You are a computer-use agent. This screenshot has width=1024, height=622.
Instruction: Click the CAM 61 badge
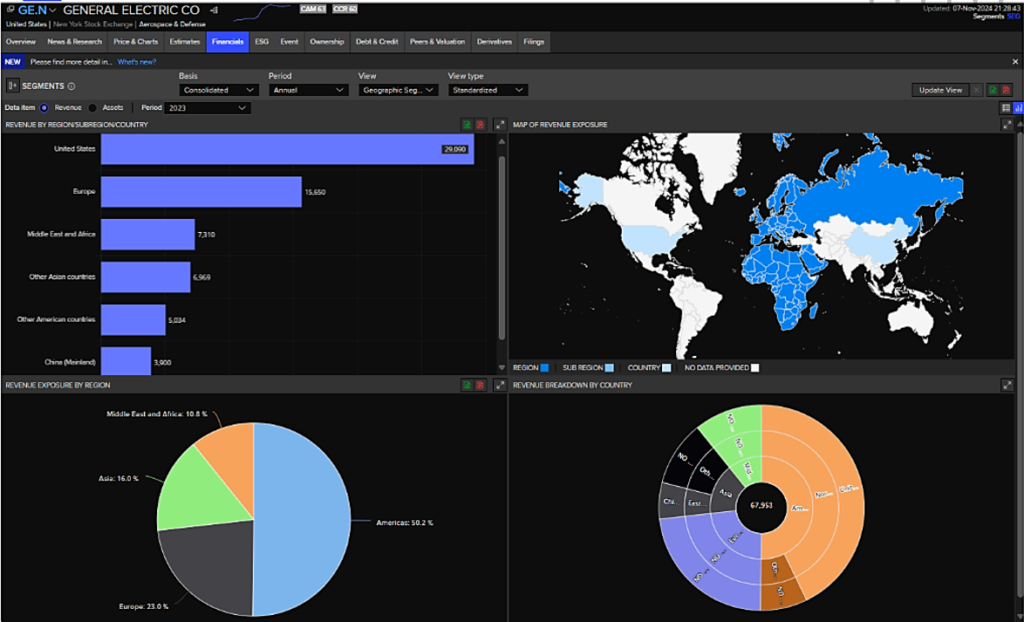[312, 9]
